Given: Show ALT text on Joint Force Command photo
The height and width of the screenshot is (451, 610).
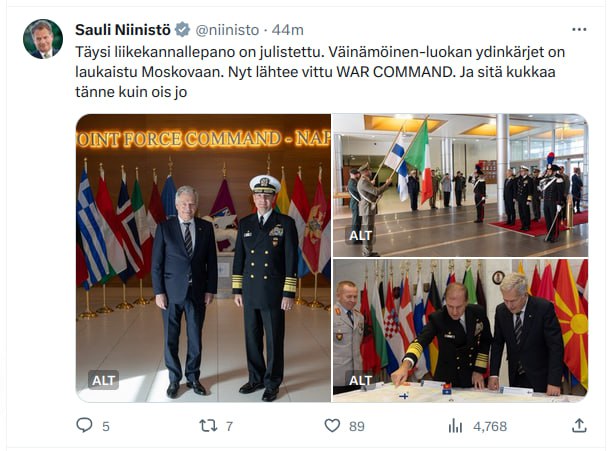Looking at the screenshot, I should tap(103, 380).
